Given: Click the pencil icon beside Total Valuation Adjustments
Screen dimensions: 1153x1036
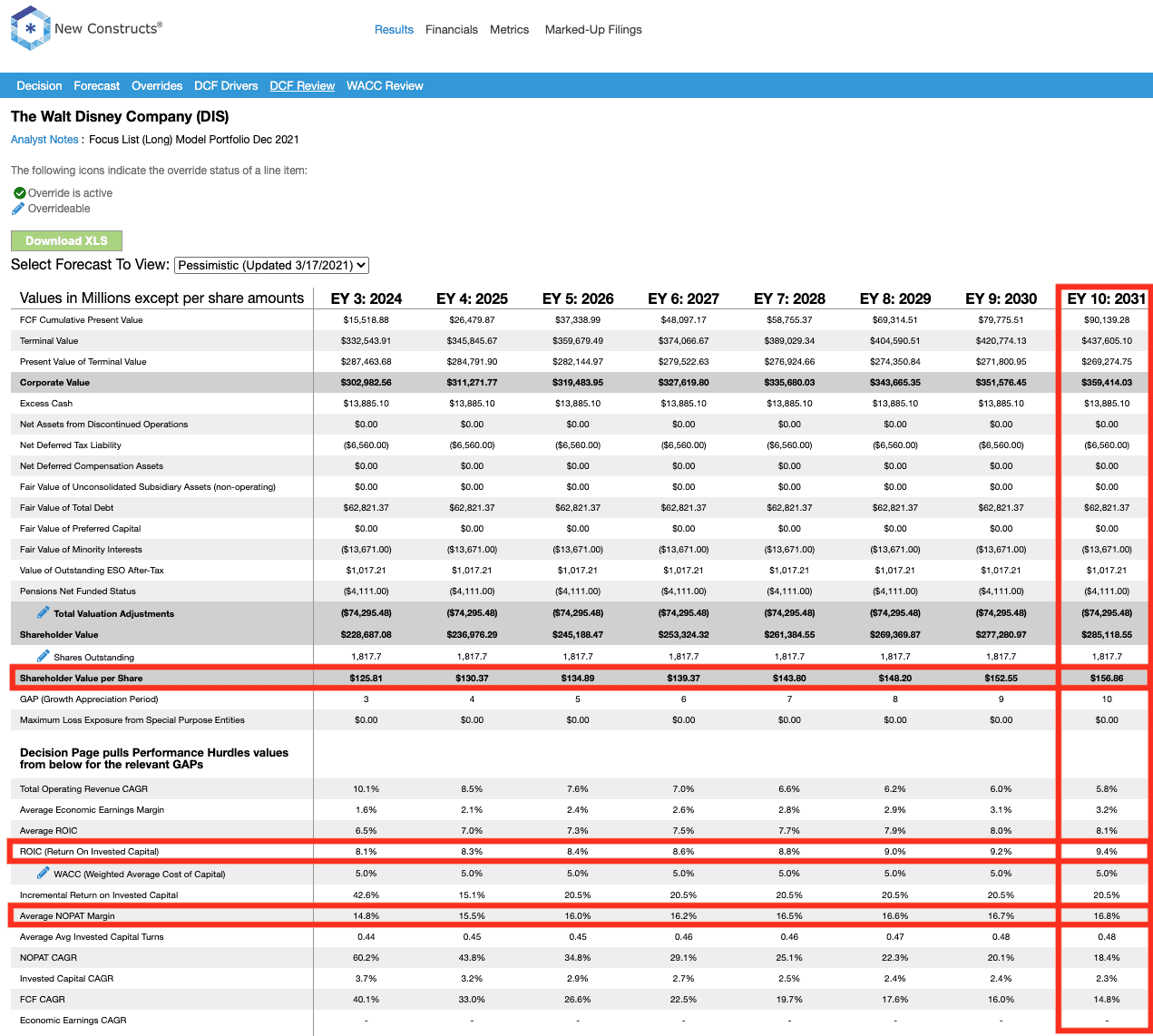Looking at the screenshot, I should click(x=43, y=612).
